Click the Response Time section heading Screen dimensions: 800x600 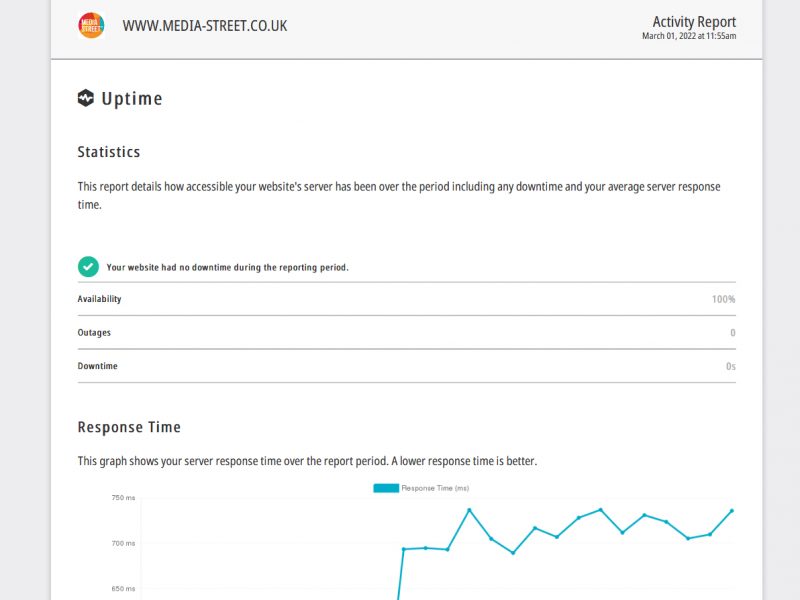pos(129,427)
